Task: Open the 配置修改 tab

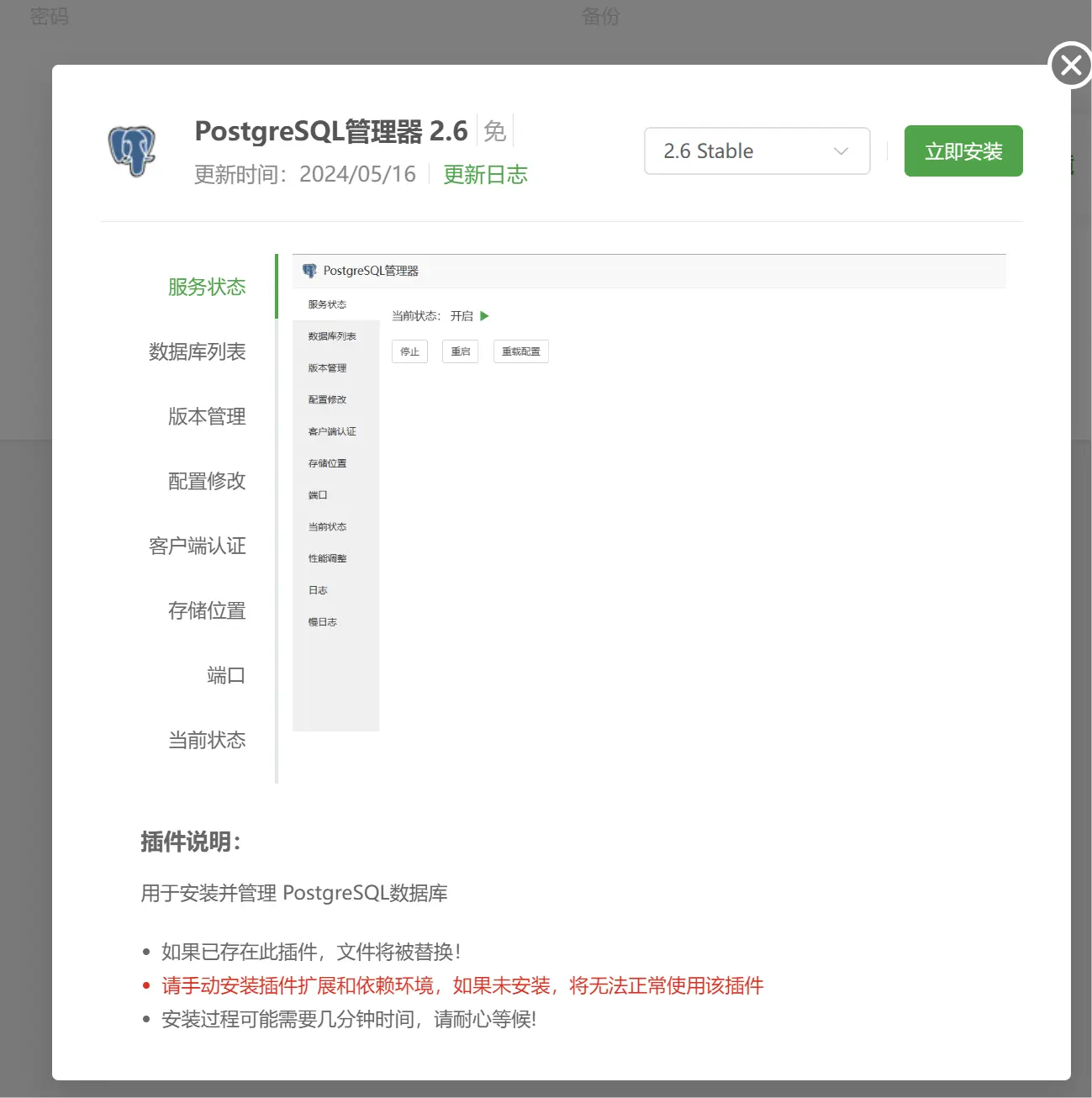Action: coord(207,481)
